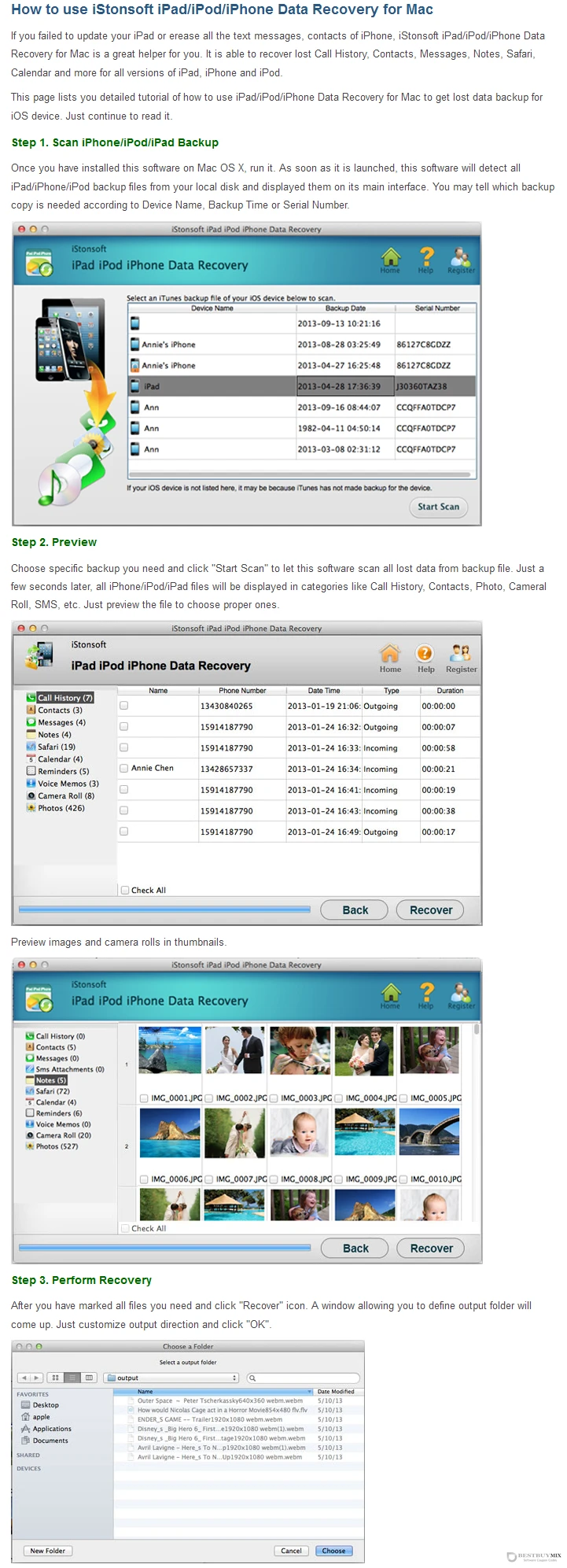567x1568 pixels.
Task: Switch folder dialog to column view
Action: 89,1378
